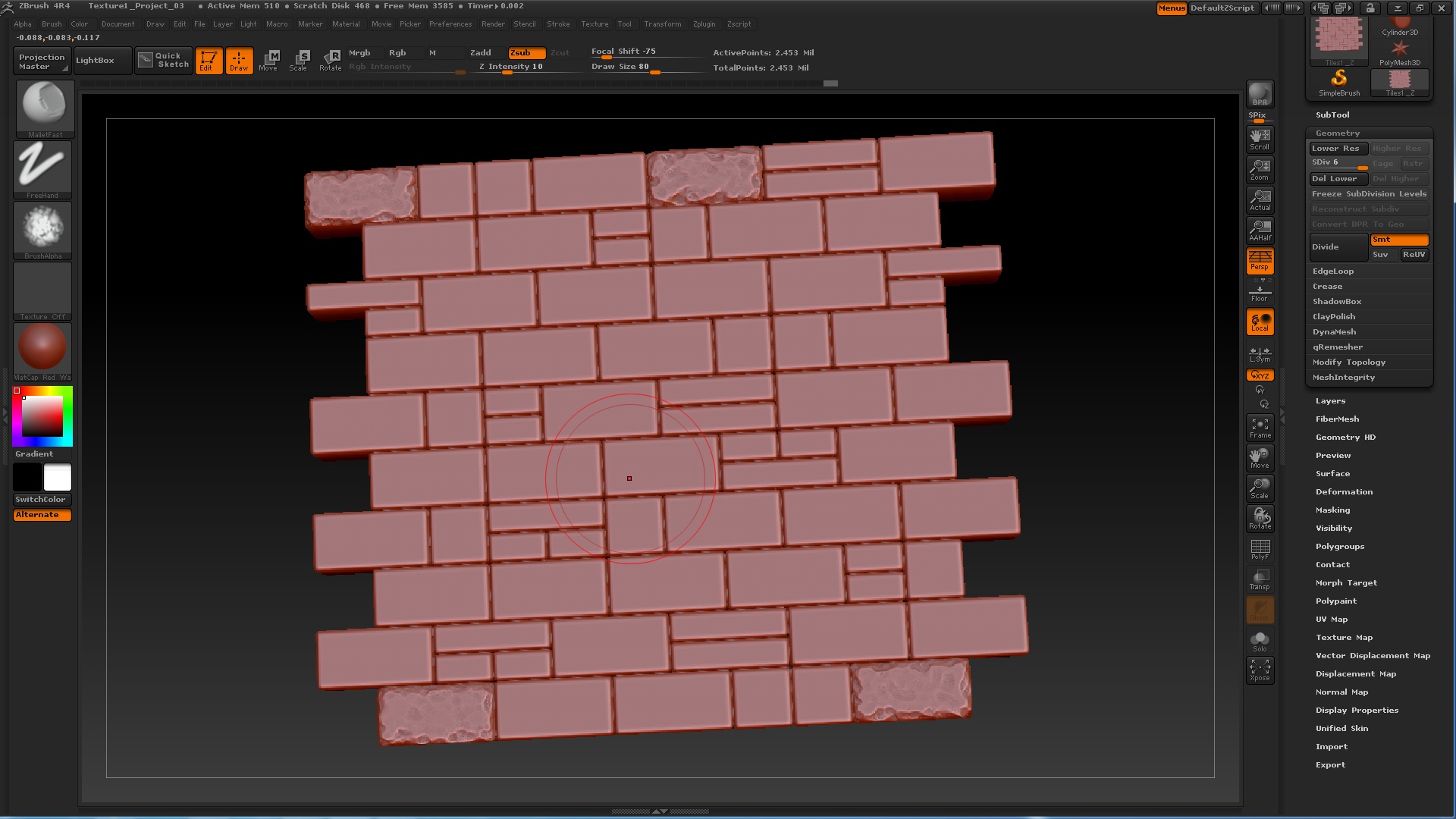The width and height of the screenshot is (1456, 819).
Task: Select the Scale mode icon in top toolbar
Action: tap(299, 60)
